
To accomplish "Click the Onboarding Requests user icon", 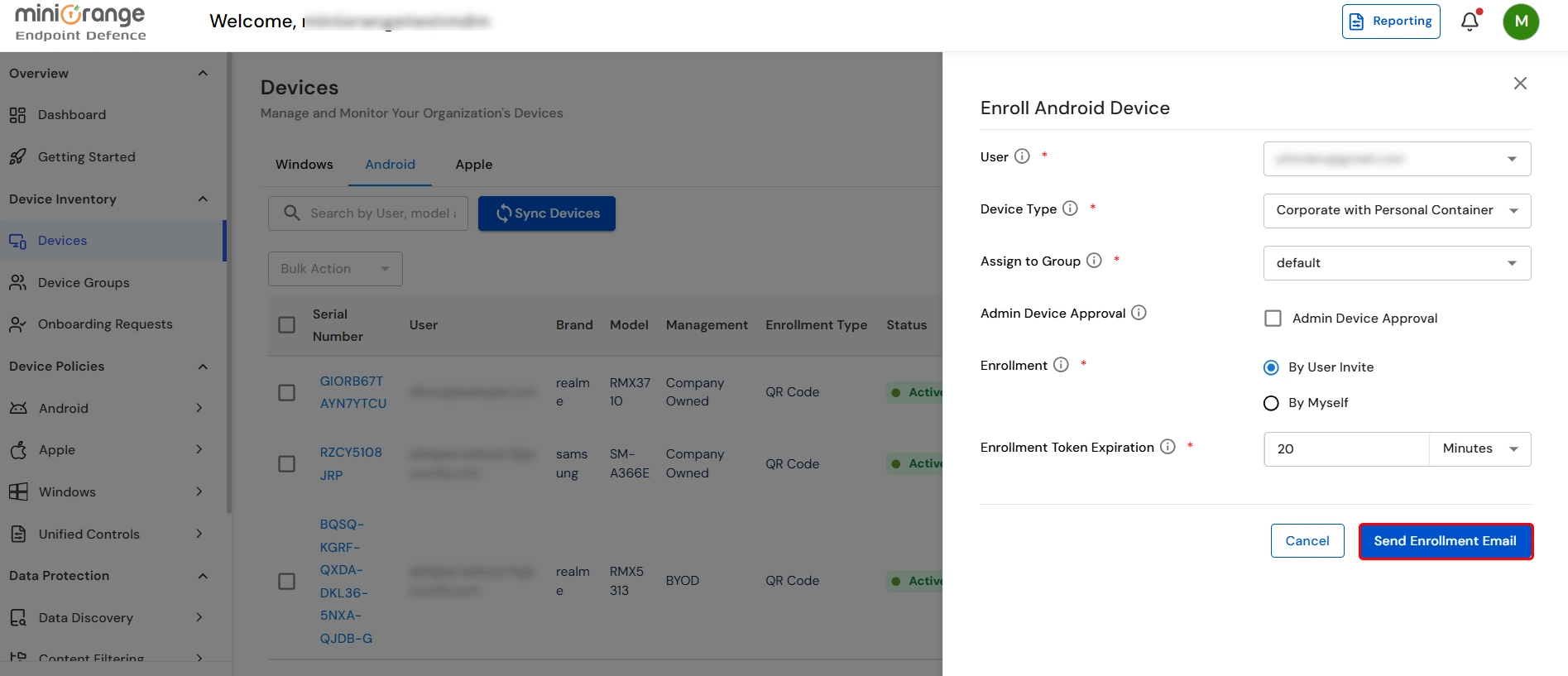I will pos(17,324).
